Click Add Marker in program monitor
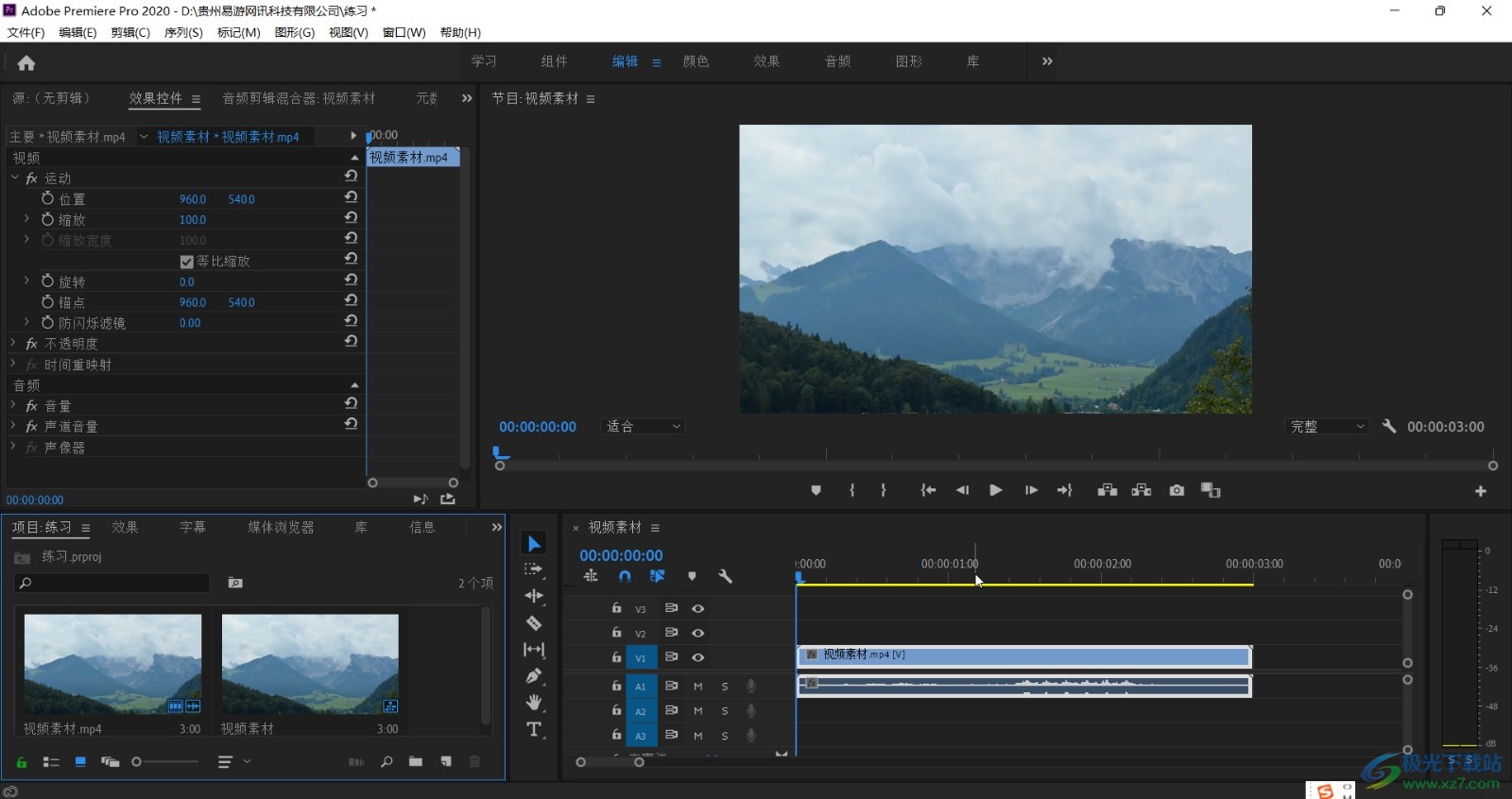 816,490
